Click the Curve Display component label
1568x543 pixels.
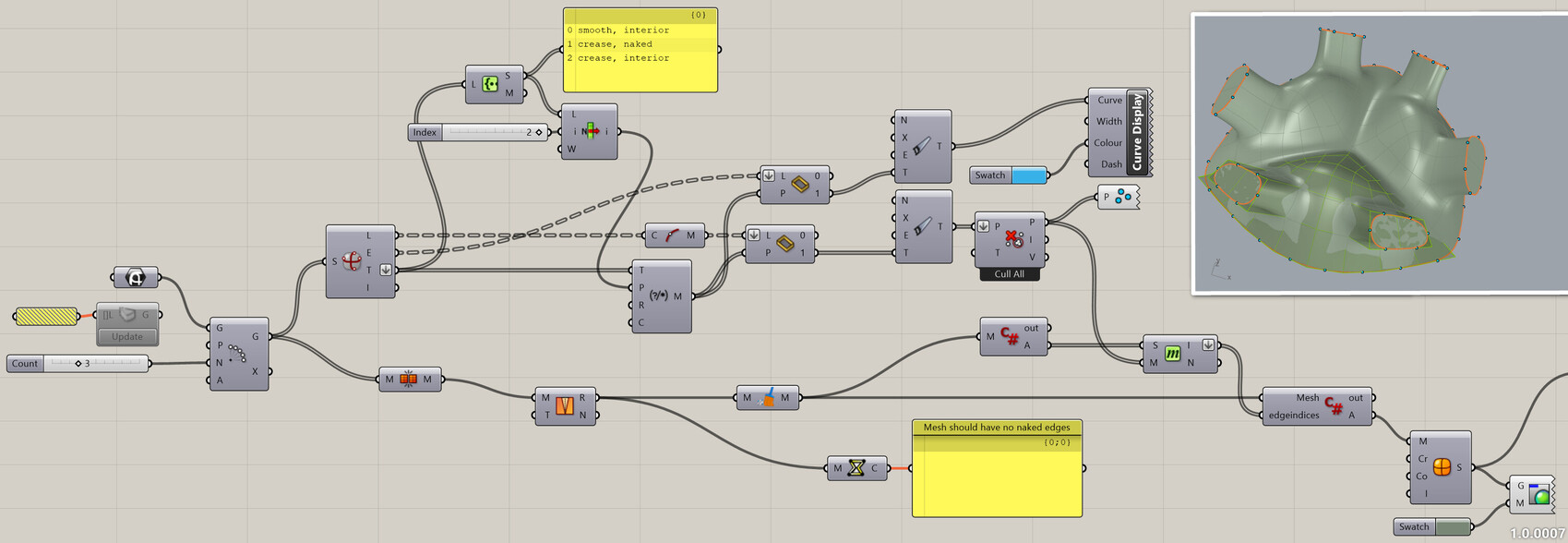click(1137, 131)
